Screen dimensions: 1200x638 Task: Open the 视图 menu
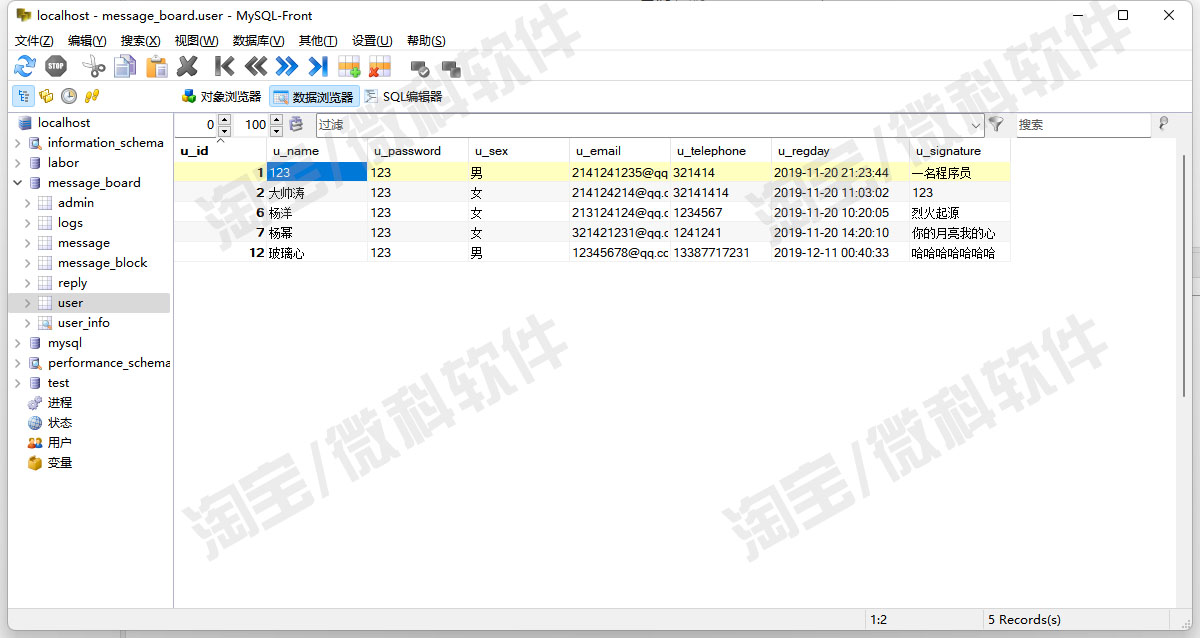point(196,41)
